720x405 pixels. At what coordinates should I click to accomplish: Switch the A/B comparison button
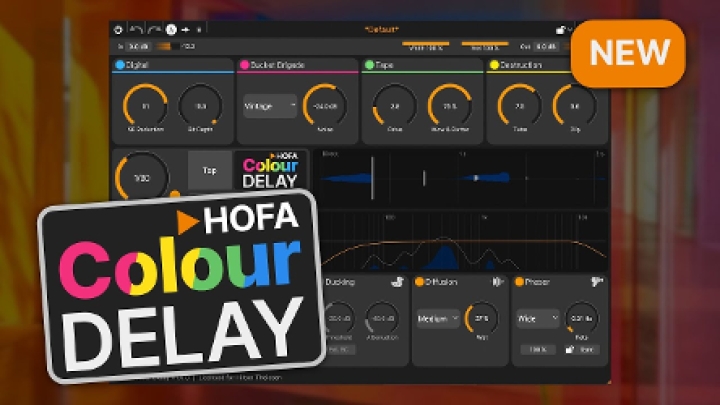point(171,30)
